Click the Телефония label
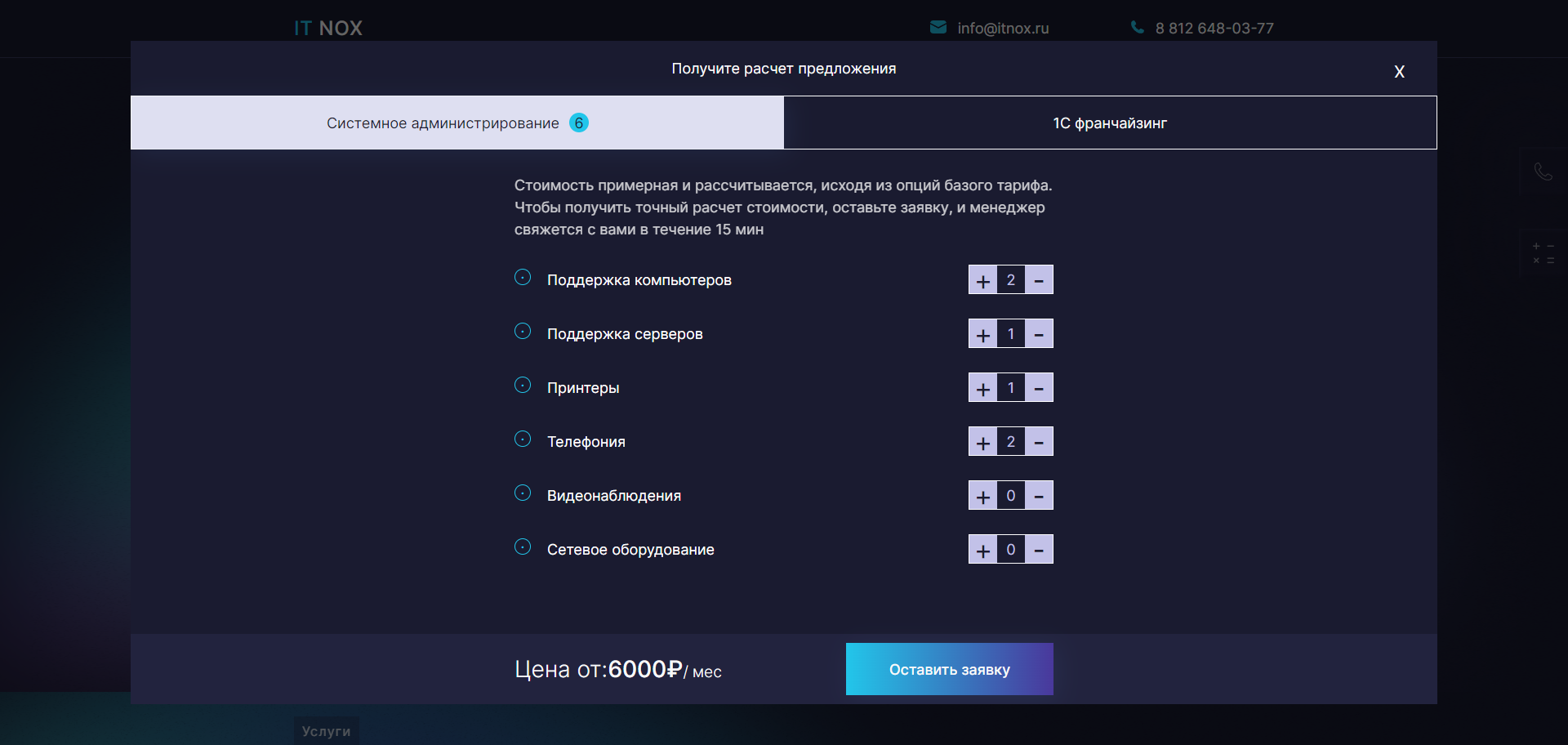 pos(586,442)
